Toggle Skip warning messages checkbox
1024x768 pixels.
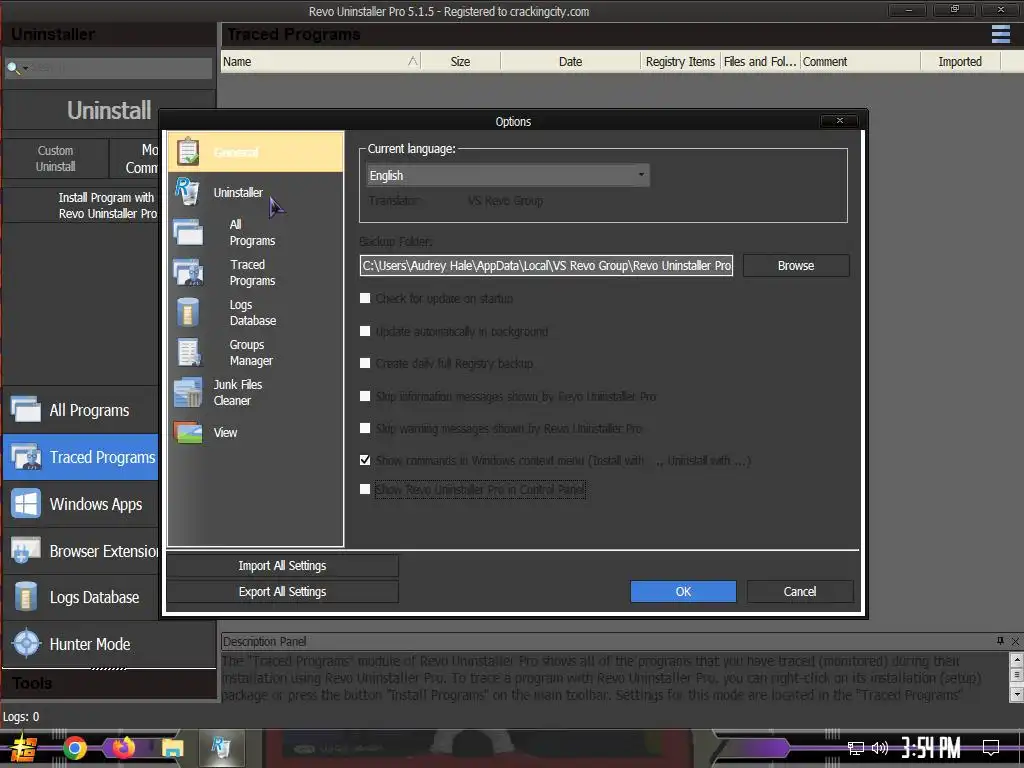pos(365,428)
